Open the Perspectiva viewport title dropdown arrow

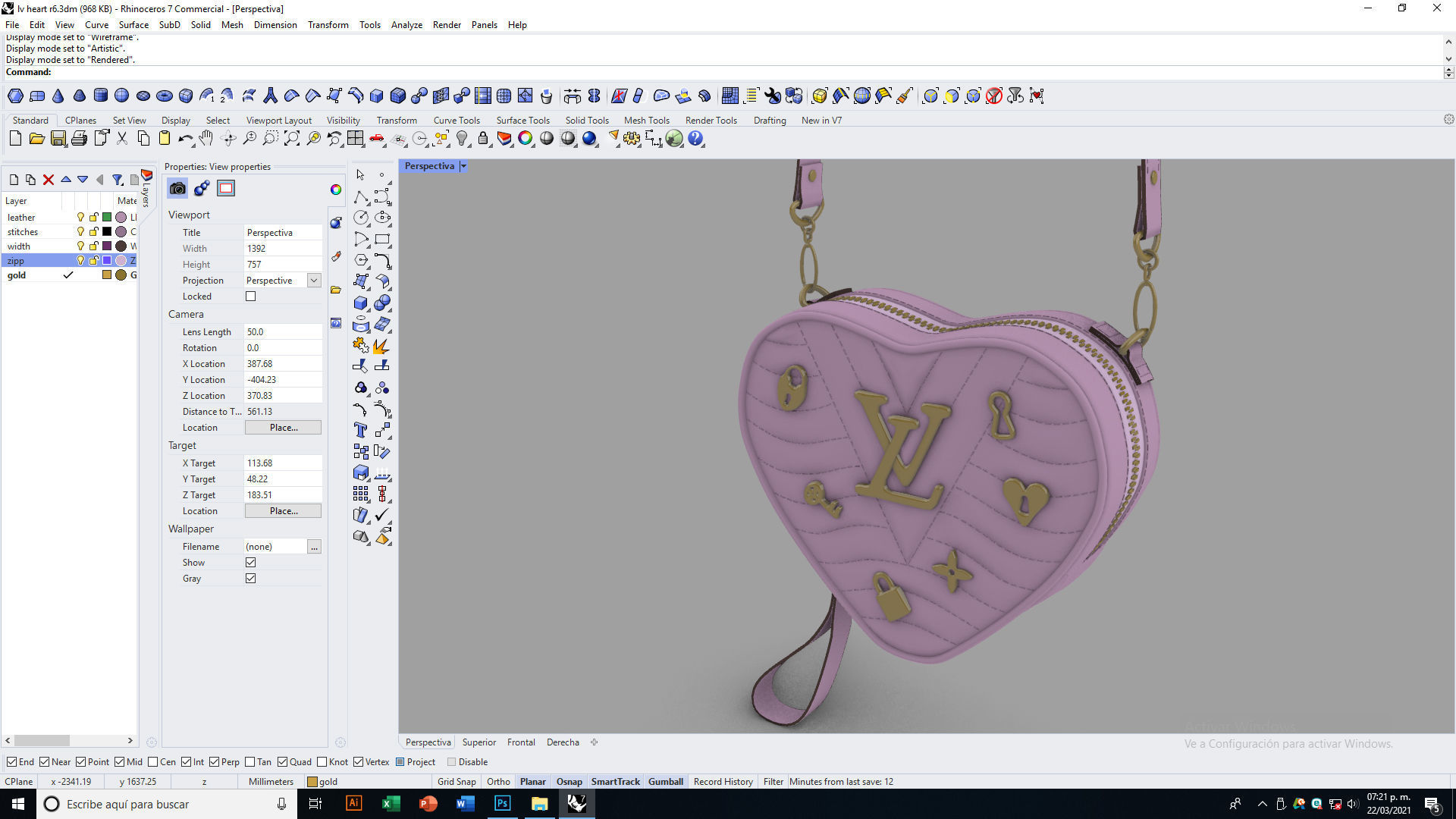click(463, 166)
